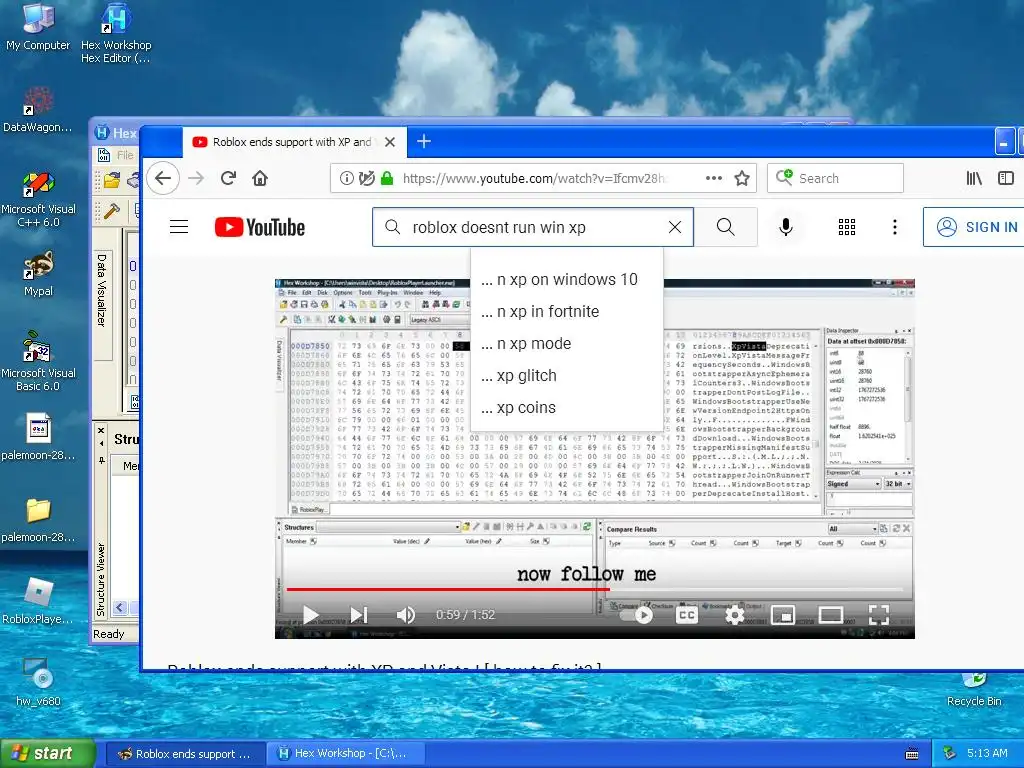This screenshot has width=1024, height=768.
Task: Open palemoon-28 installer file icon
Action: coord(38,436)
